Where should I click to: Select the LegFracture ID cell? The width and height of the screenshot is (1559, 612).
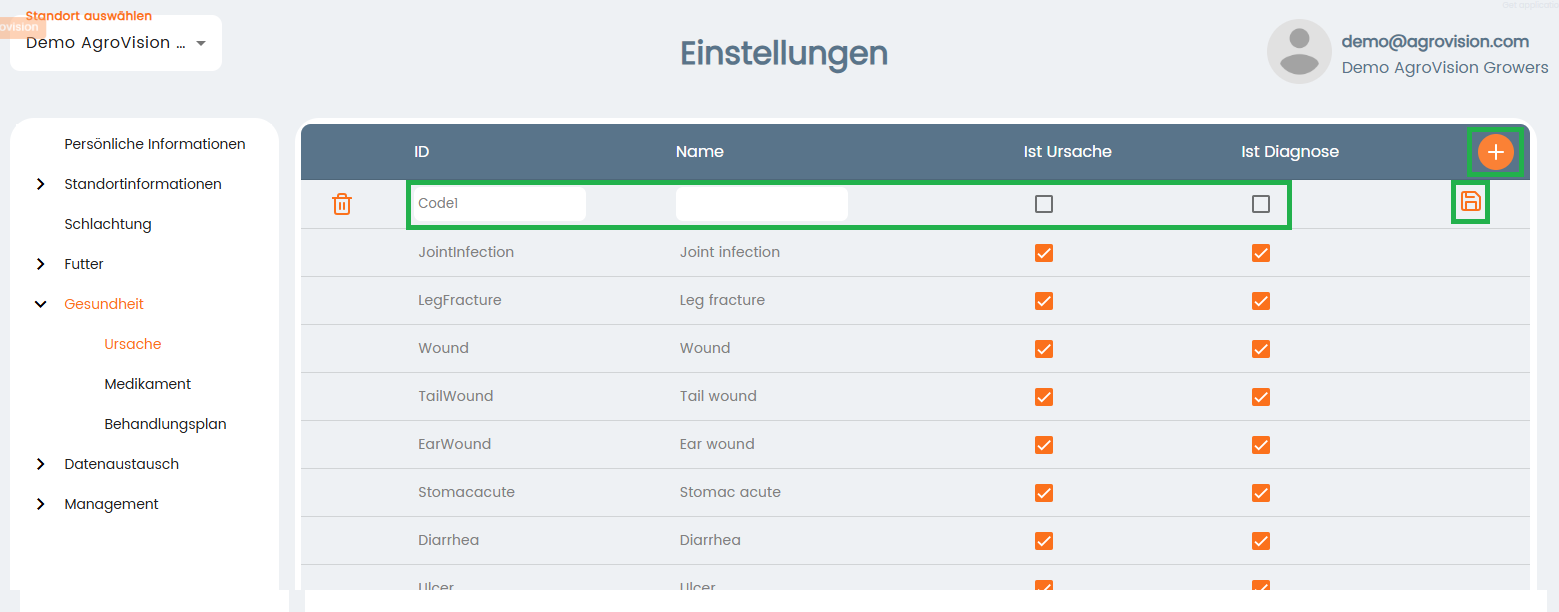point(460,300)
